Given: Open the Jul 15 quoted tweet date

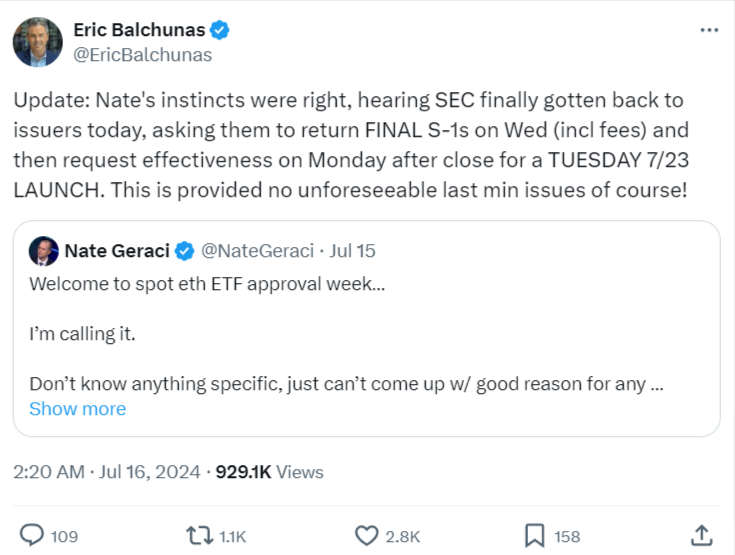Looking at the screenshot, I should click(x=352, y=251).
